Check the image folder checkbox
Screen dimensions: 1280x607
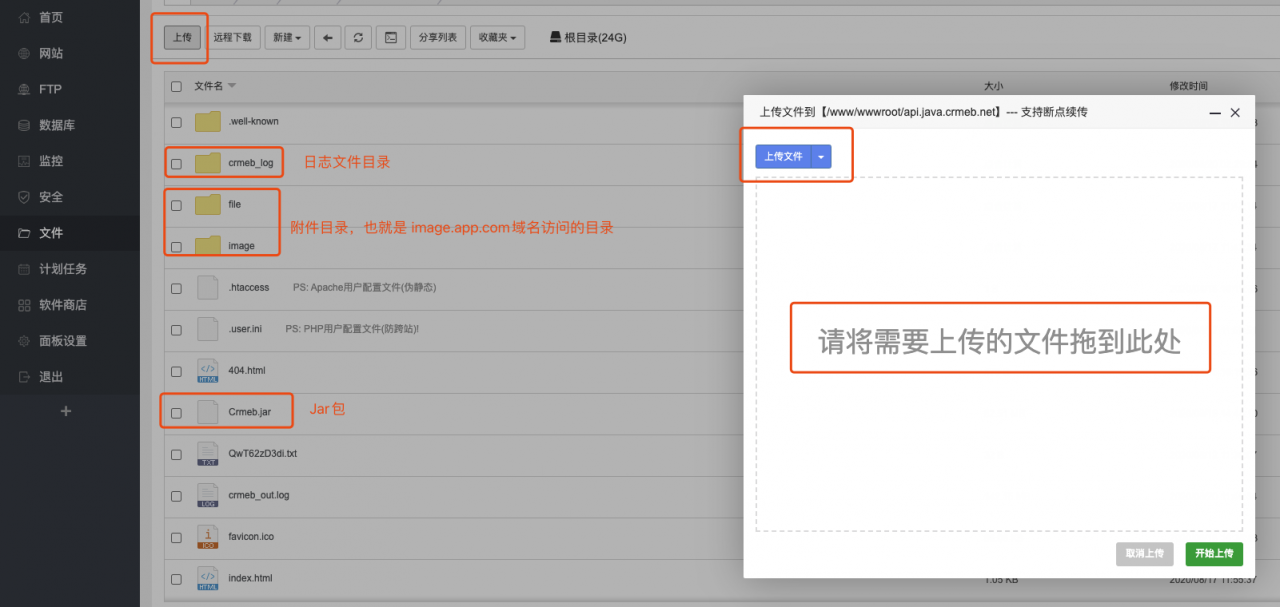tap(176, 246)
